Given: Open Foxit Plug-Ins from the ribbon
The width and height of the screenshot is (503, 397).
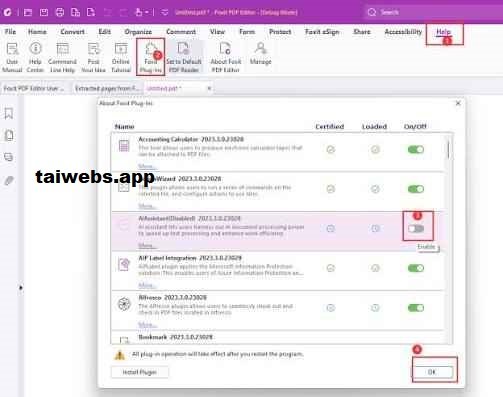Looking at the screenshot, I should 150,57.
